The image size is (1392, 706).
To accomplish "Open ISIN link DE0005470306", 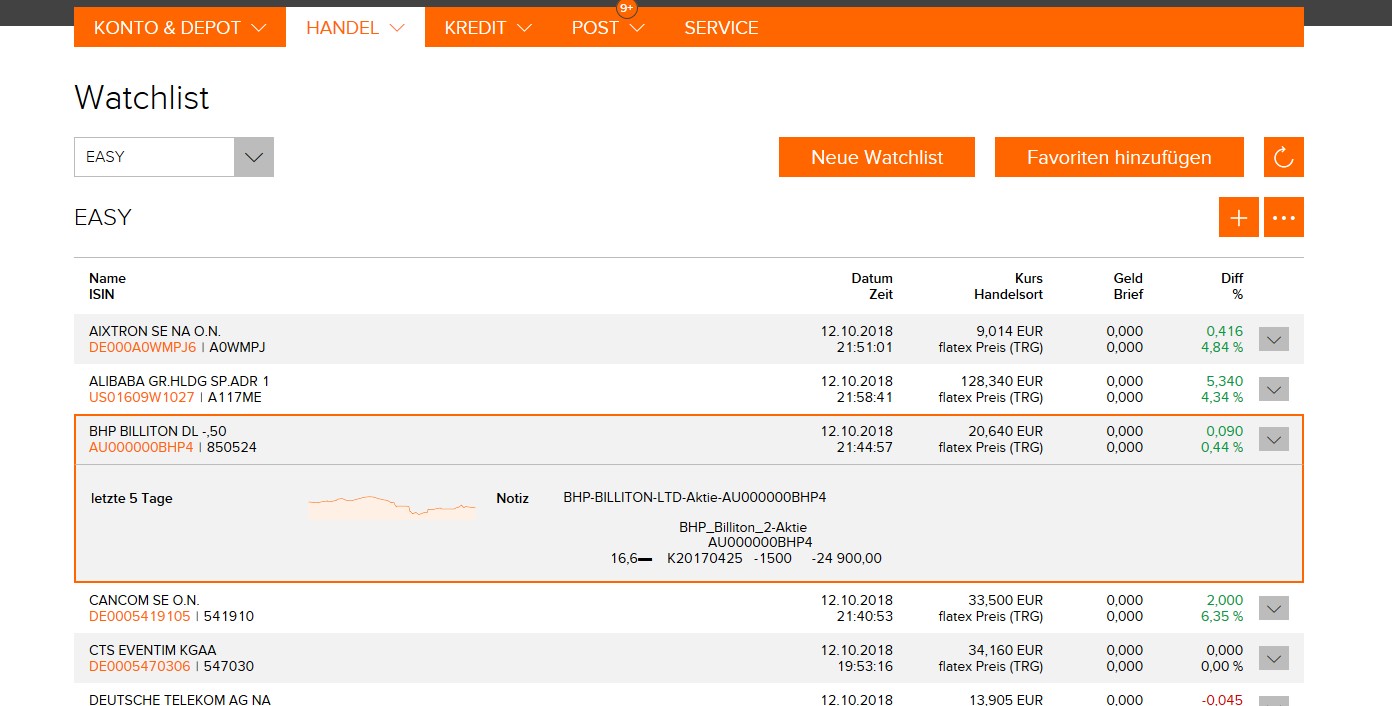I will (140, 666).
